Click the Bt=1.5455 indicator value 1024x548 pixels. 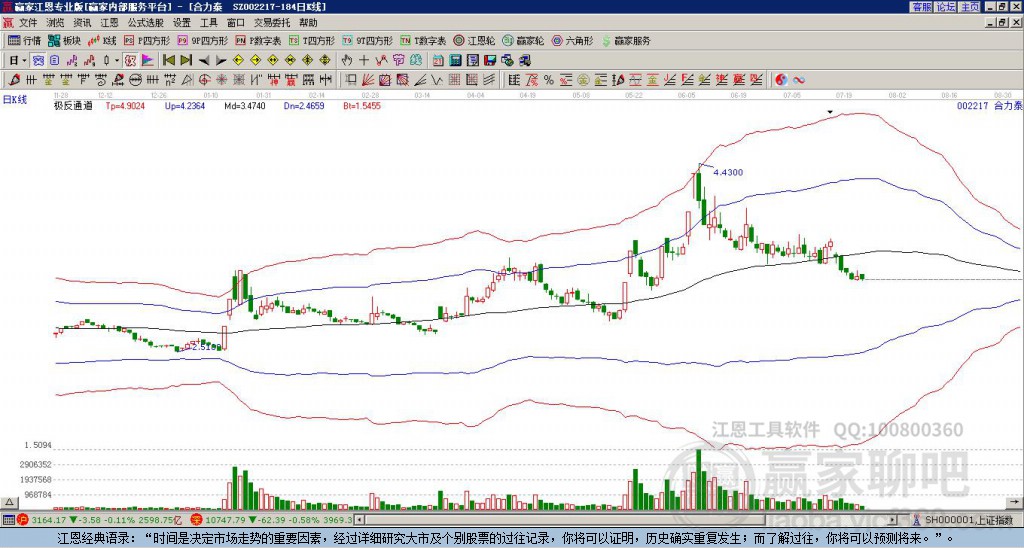362,106
